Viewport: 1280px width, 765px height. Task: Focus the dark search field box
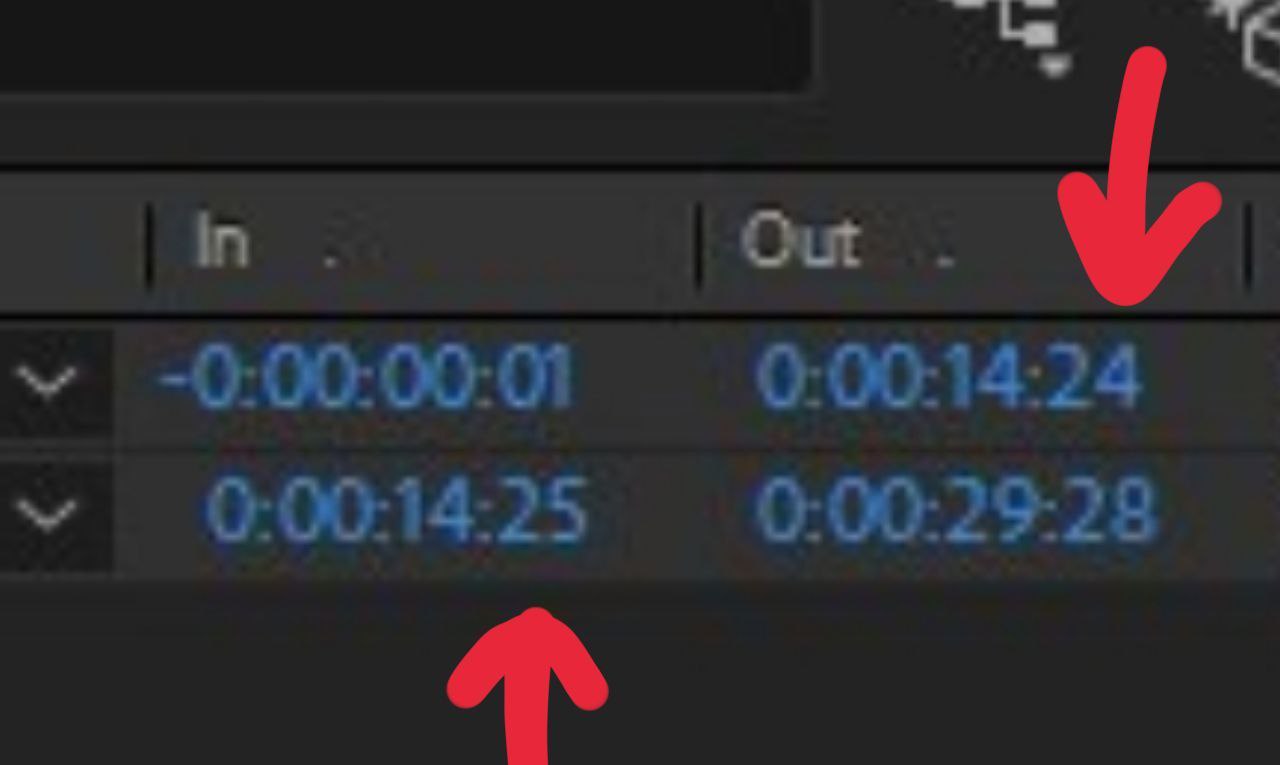coord(404,44)
